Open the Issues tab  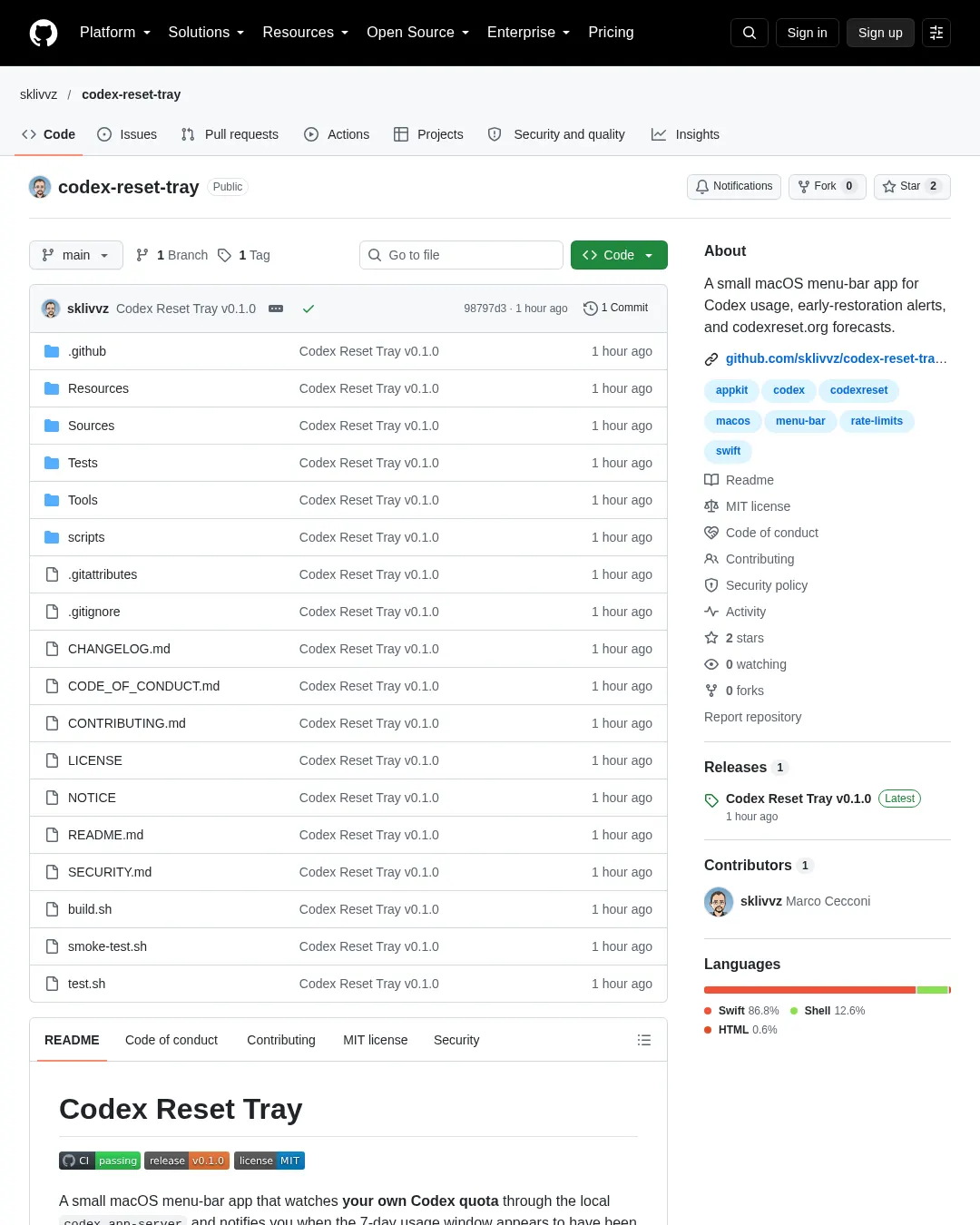127,134
